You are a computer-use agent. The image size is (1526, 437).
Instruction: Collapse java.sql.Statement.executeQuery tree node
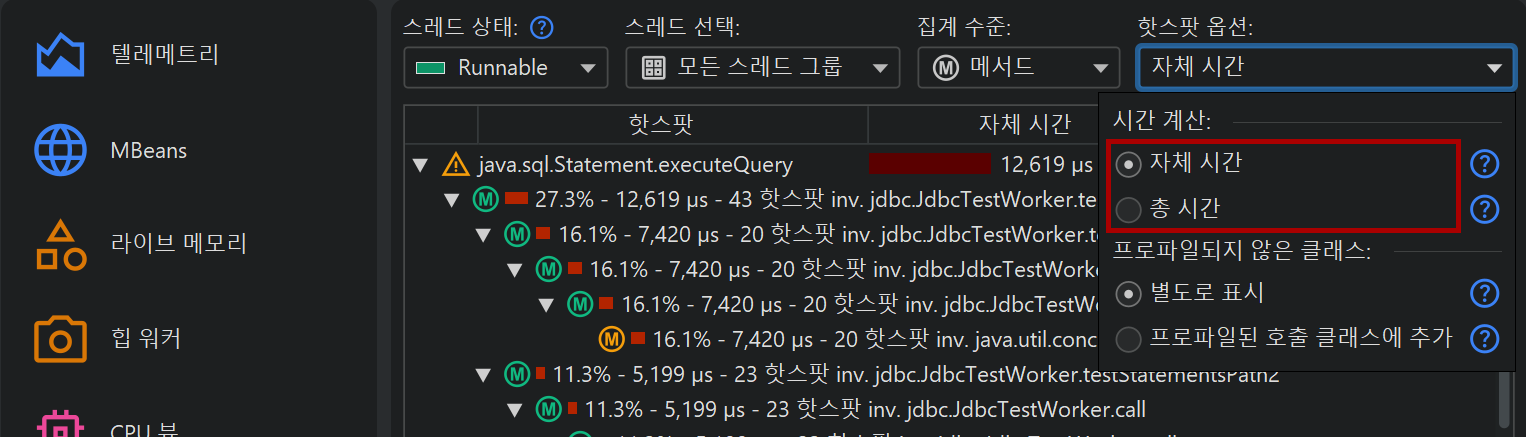coord(421,164)
